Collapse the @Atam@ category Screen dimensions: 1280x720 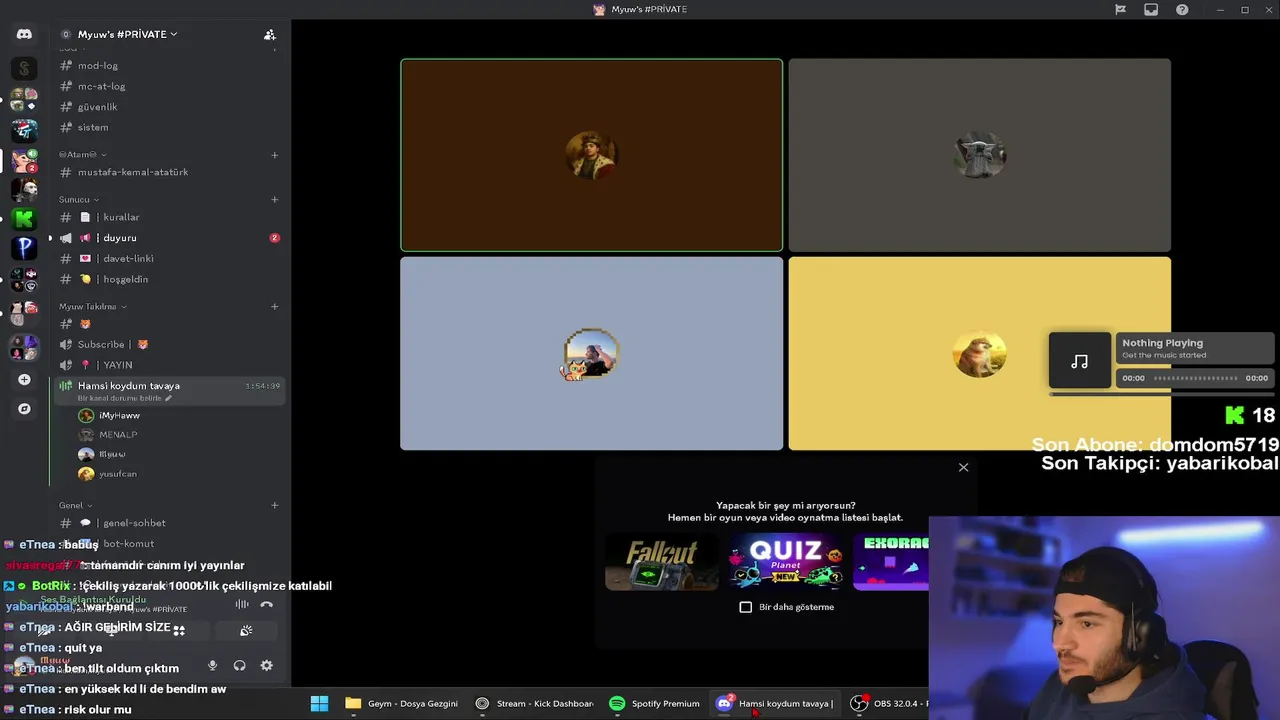(x=82, y=155)
